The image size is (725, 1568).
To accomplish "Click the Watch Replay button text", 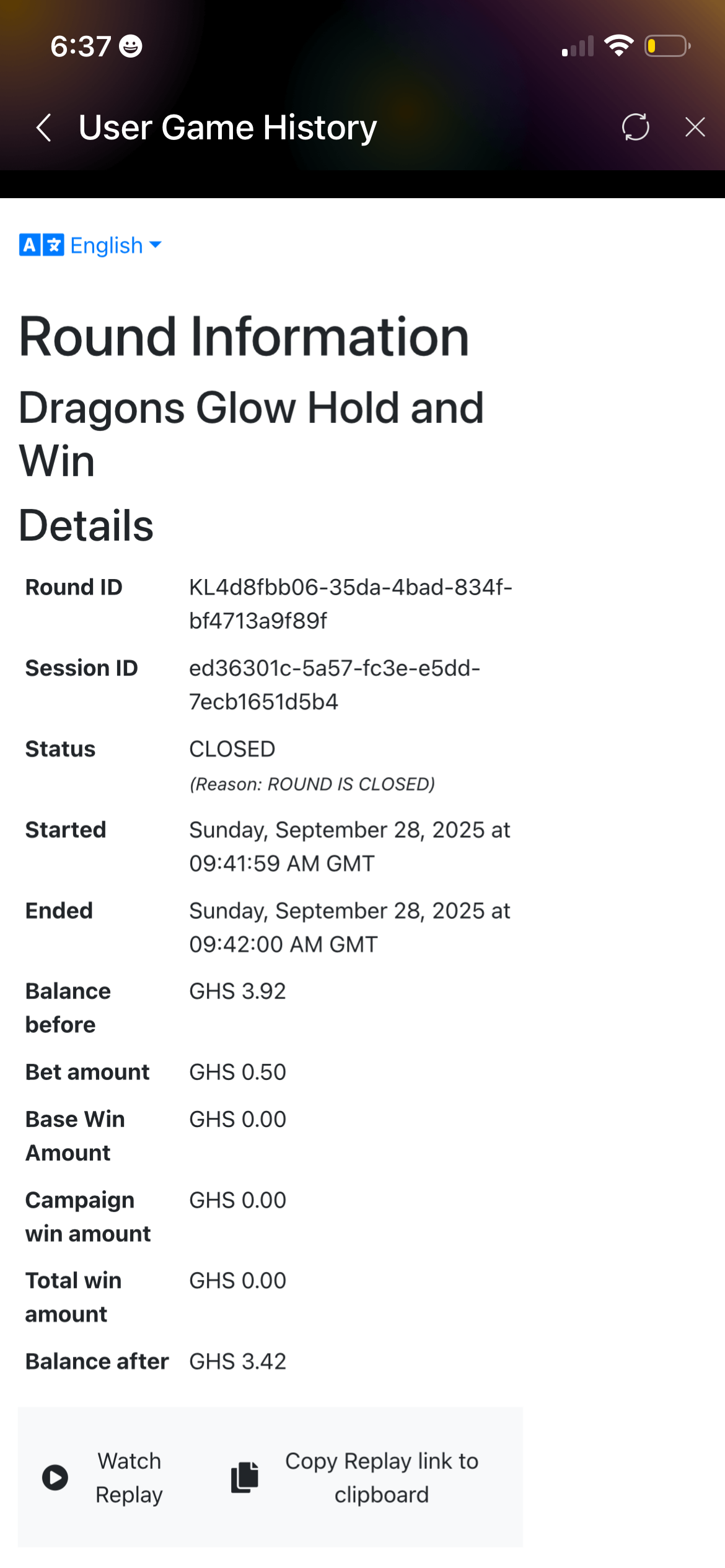I will (129, 1478).
